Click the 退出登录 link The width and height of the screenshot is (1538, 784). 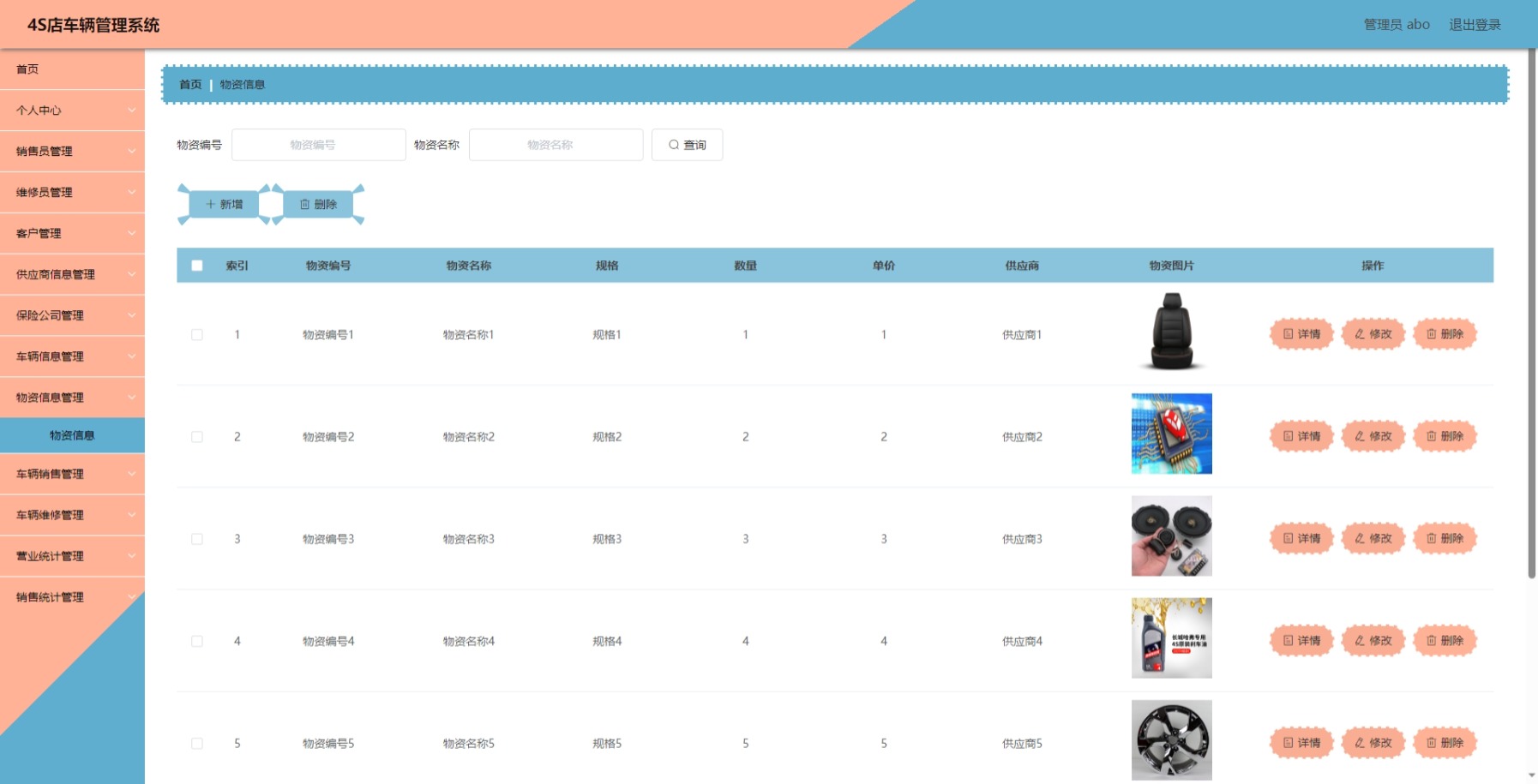[x=1475, y=25]
